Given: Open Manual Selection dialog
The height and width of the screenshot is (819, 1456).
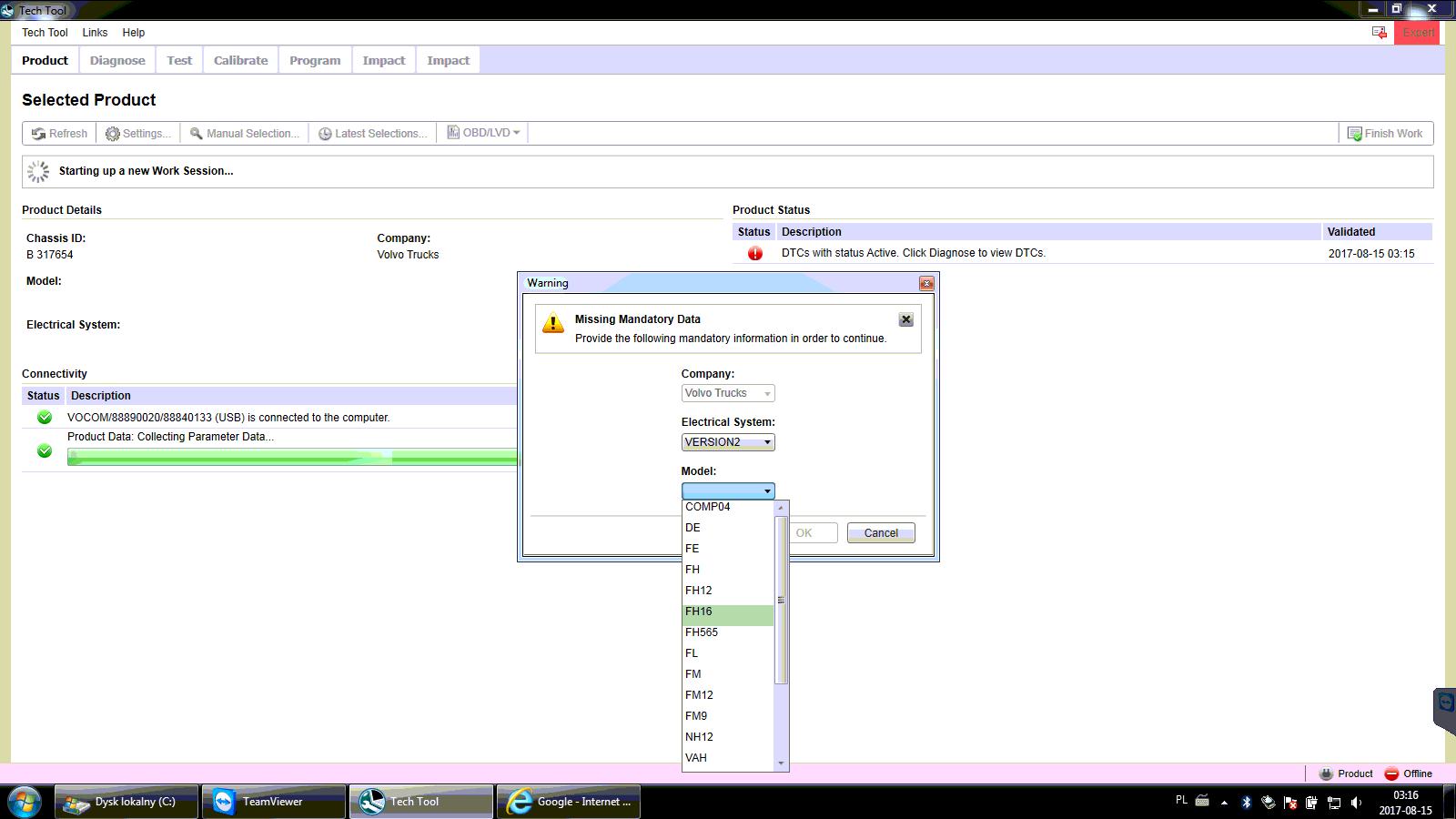Looking at the screenshot, I should click(x=245, y=133).
